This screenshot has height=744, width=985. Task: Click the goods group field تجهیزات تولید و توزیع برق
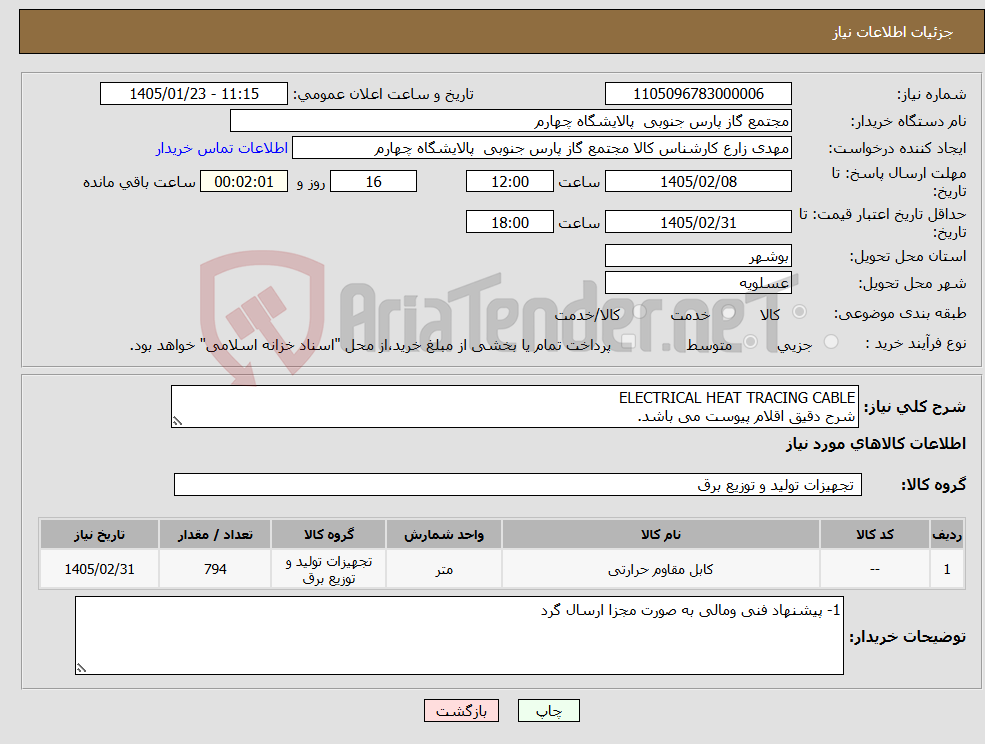[518, 484]
